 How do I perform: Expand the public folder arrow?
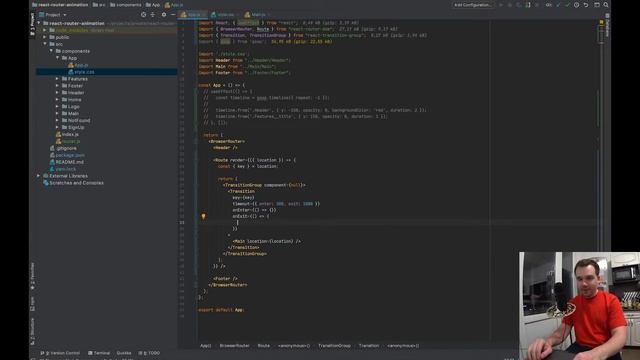(45, 37)
